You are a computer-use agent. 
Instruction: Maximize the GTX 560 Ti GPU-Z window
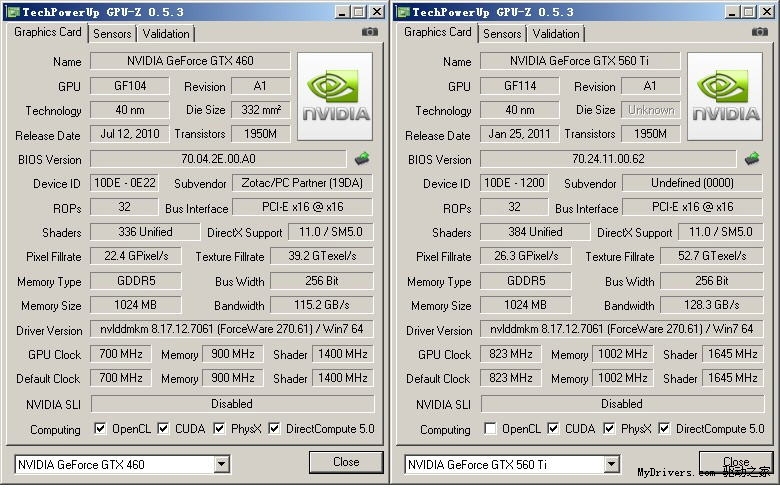pos(748,12)
